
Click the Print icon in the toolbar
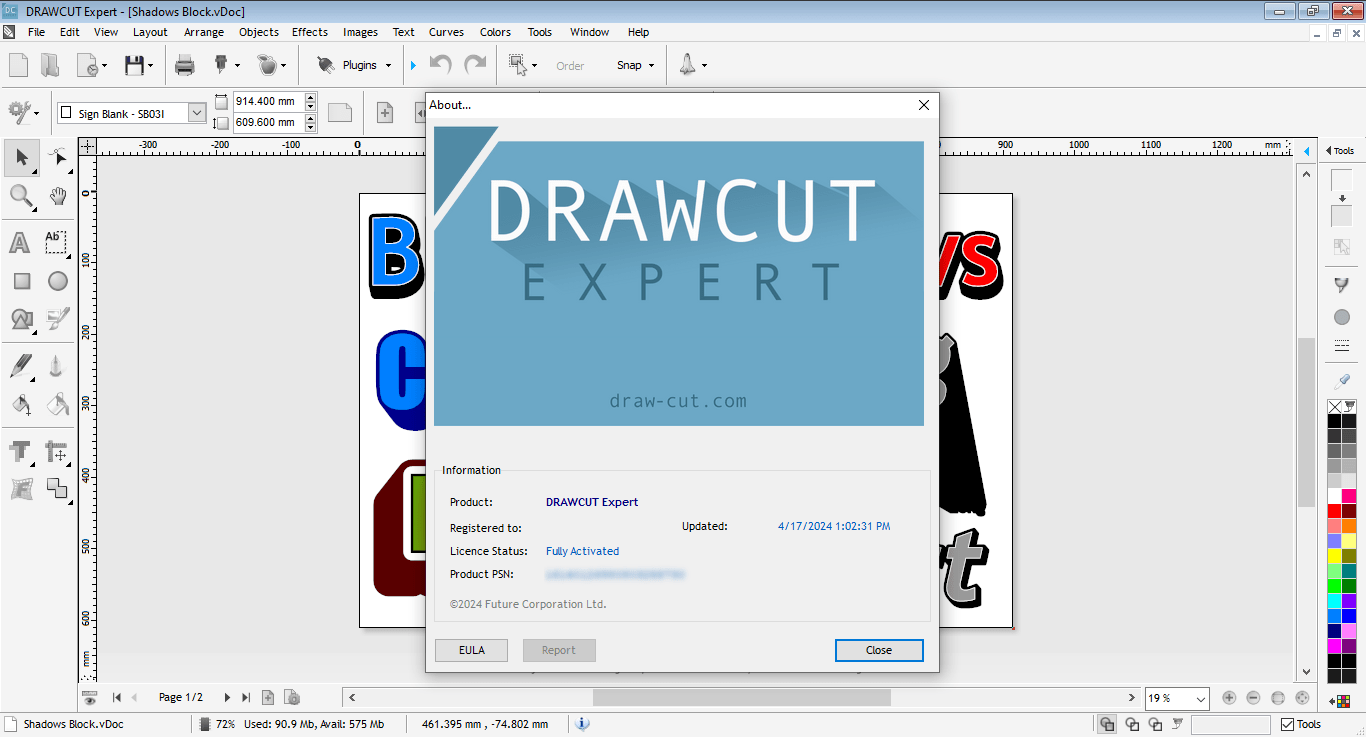(x=185, y=65)
